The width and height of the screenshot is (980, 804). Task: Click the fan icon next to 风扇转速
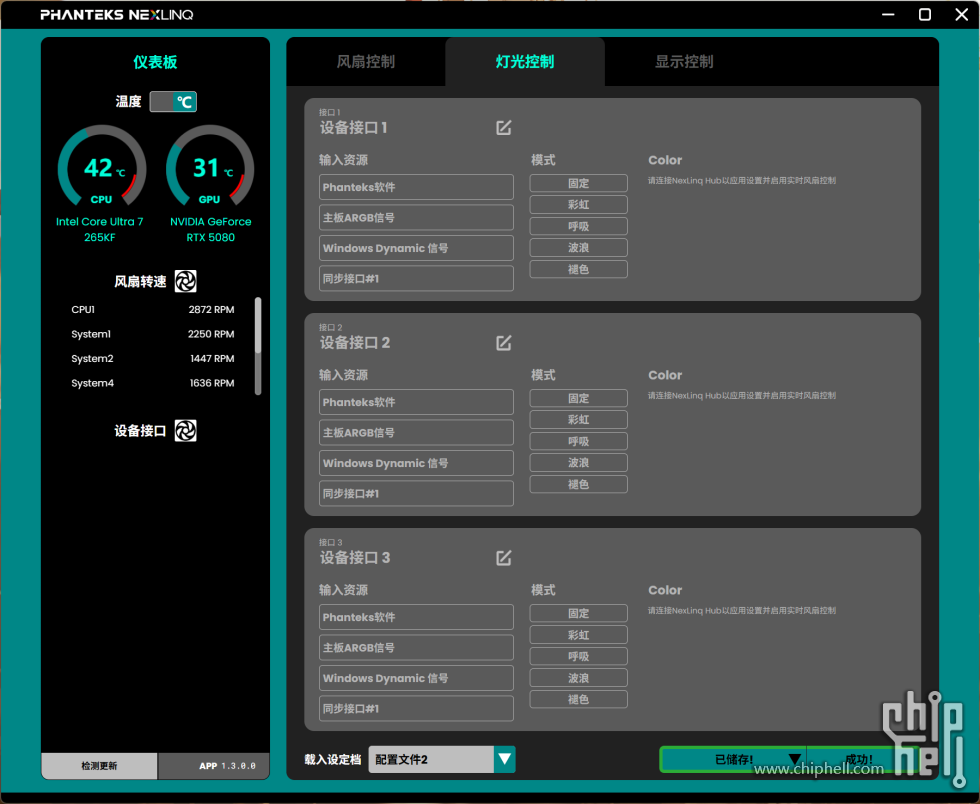coord(185,281)
